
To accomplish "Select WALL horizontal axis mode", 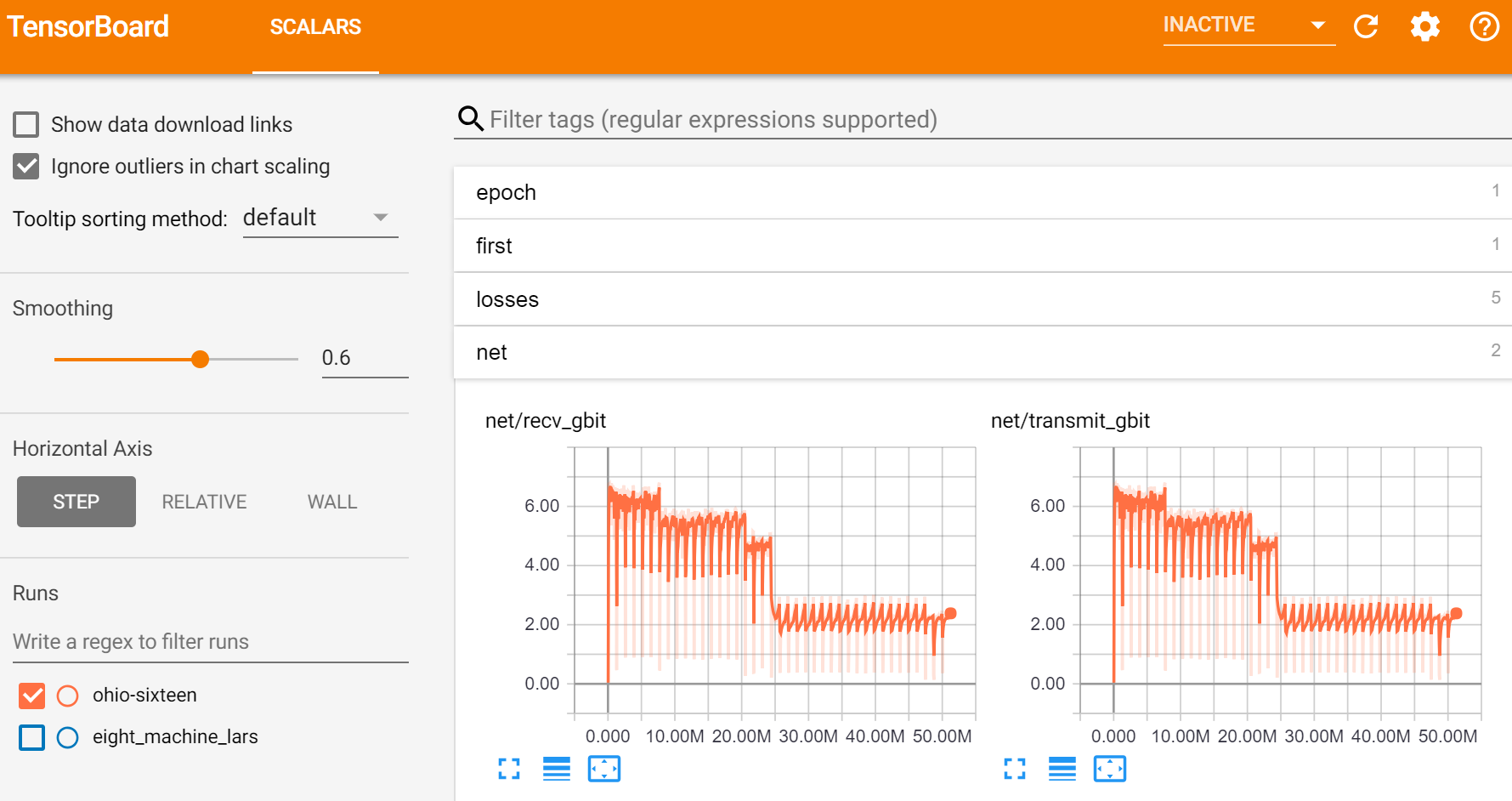I will [x=332, y=502].
